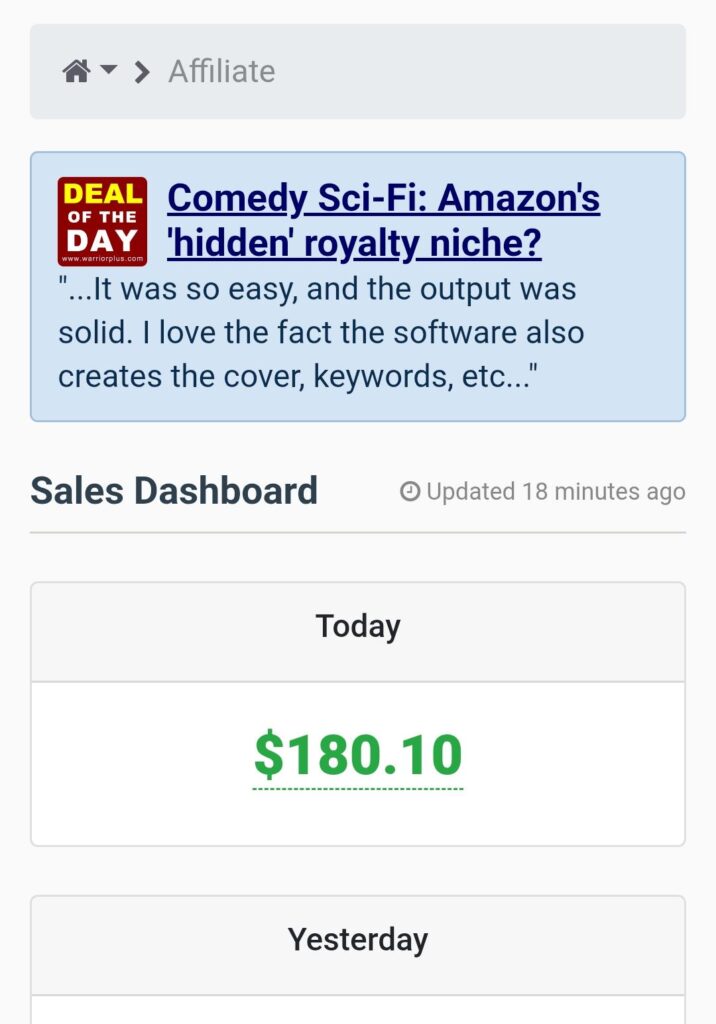Click the Updated 18 minutes ago text
The image size is (716, 1024).
[x=555, y=492]
